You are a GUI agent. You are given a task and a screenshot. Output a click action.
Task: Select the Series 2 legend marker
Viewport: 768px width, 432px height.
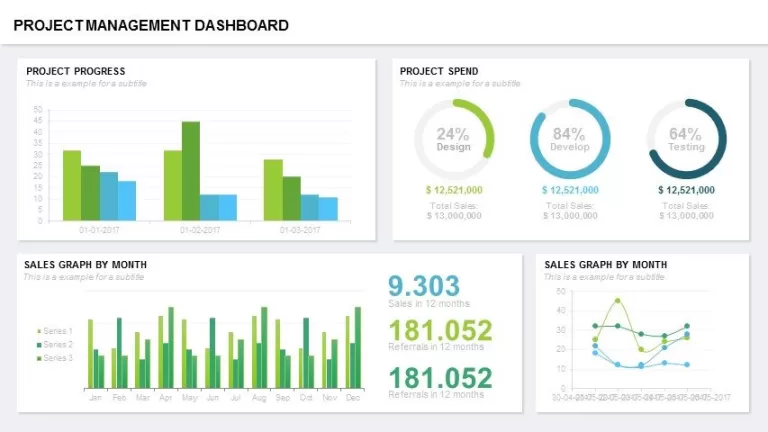click(39, 345)
